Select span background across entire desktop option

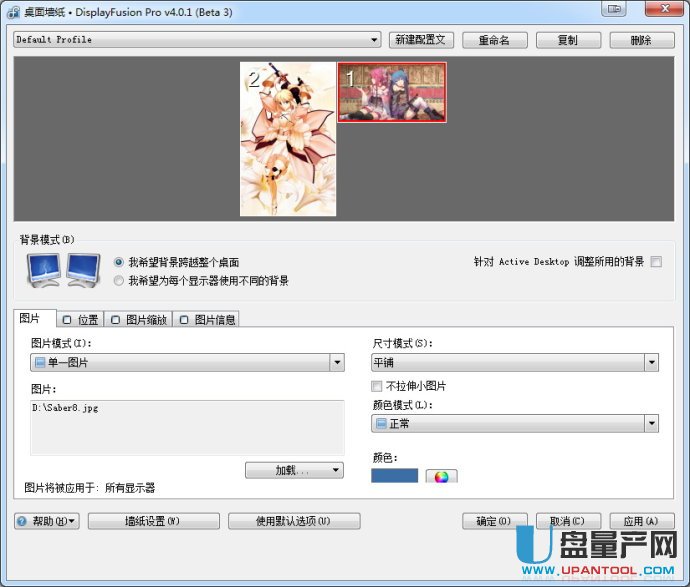click(x=120, y=262)
